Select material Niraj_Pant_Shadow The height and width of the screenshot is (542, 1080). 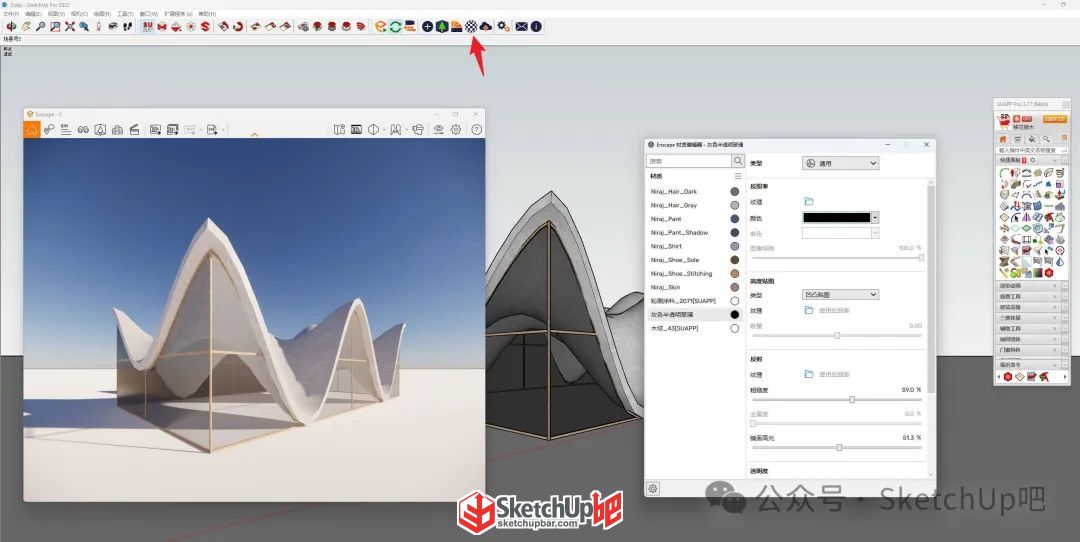(694, 233)
